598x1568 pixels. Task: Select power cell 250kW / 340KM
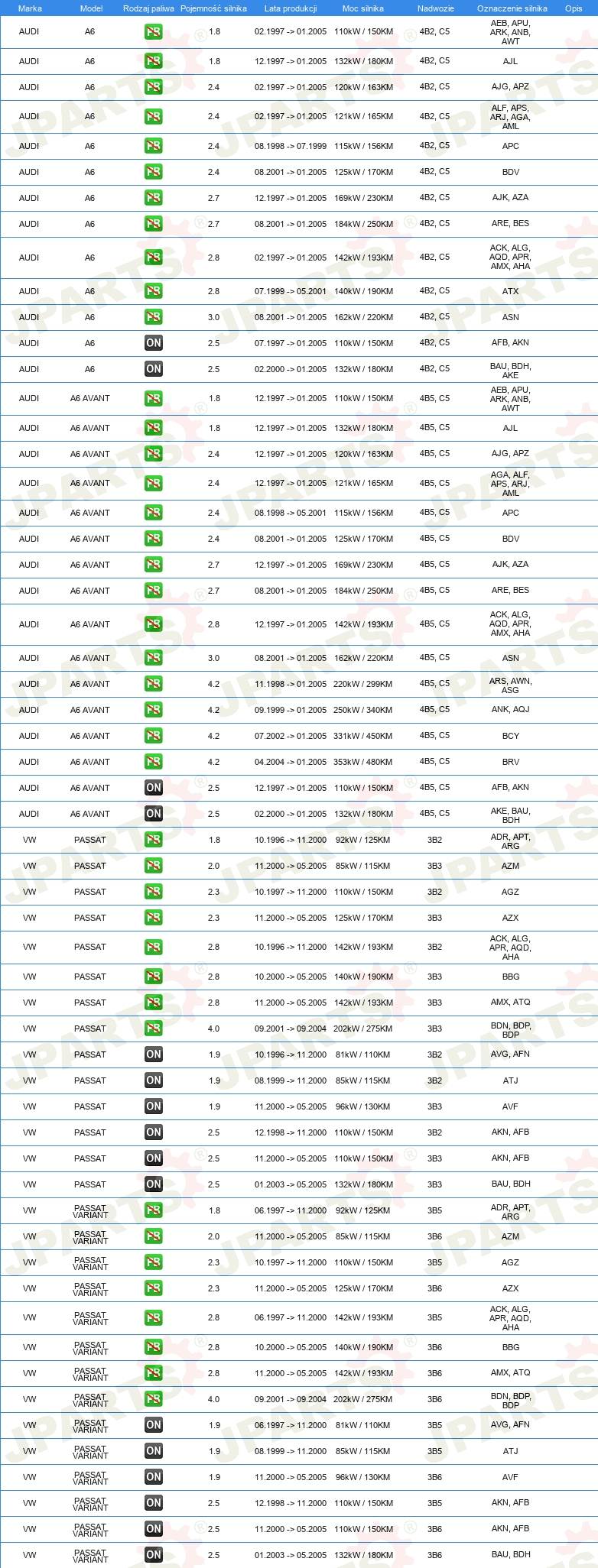point(363,710)
